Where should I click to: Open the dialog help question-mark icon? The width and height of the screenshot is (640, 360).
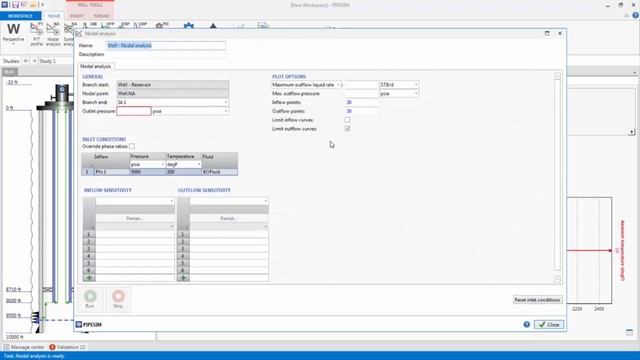(527, 324)
